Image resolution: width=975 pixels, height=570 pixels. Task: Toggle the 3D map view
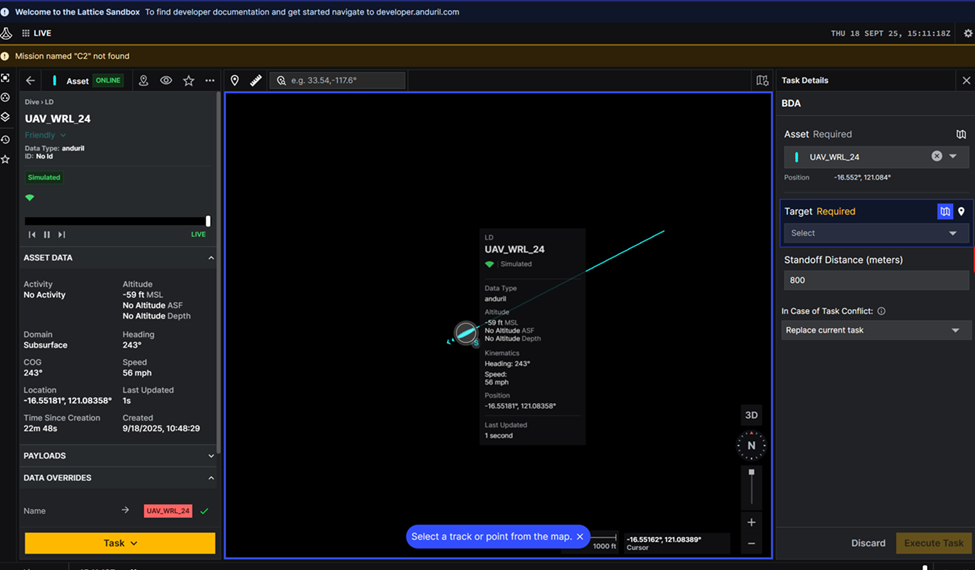751,415
